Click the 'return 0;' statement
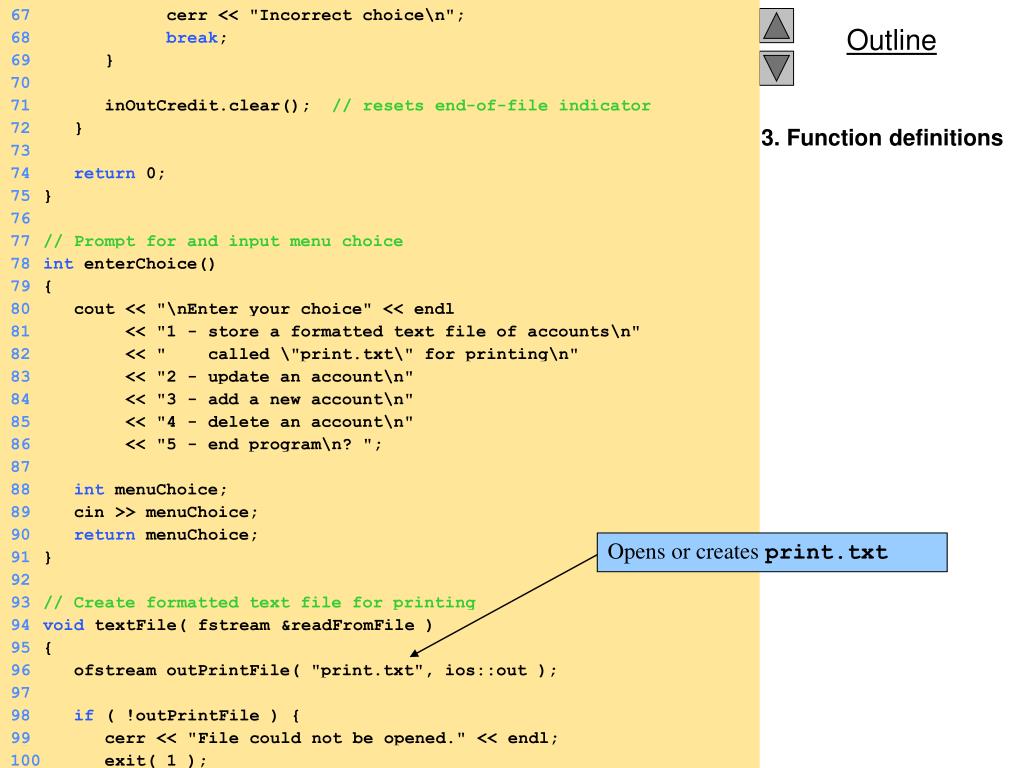This screenshot has height=768, width=1024. [x=120, y=174]
